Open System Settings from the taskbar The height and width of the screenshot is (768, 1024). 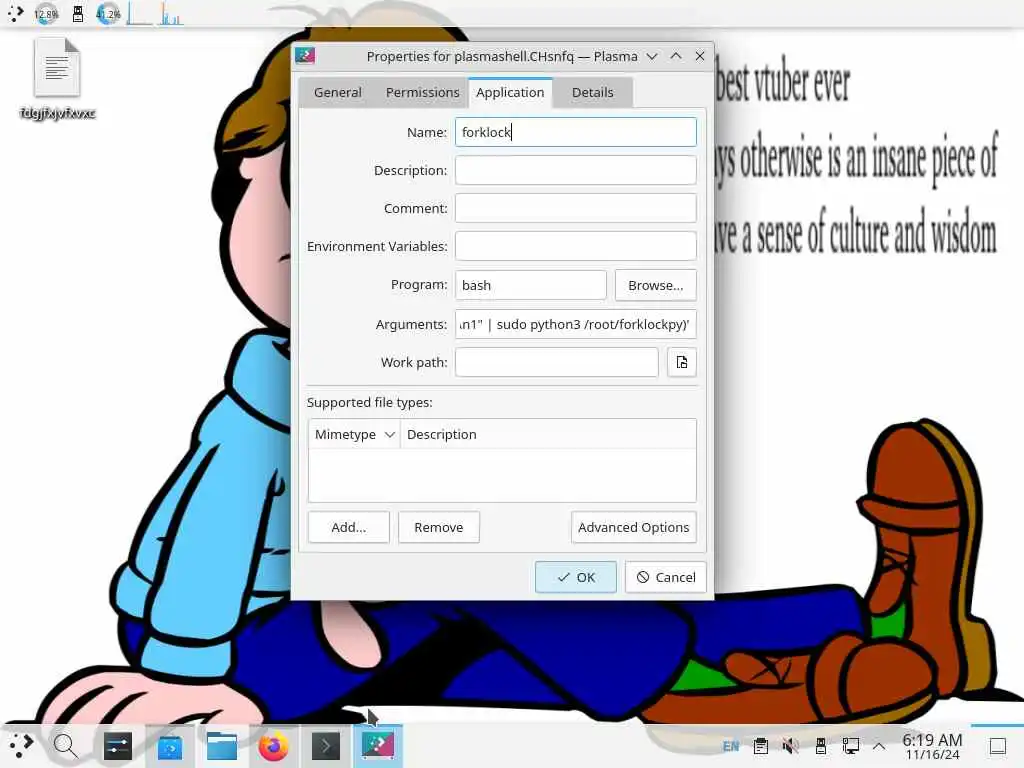118,745
